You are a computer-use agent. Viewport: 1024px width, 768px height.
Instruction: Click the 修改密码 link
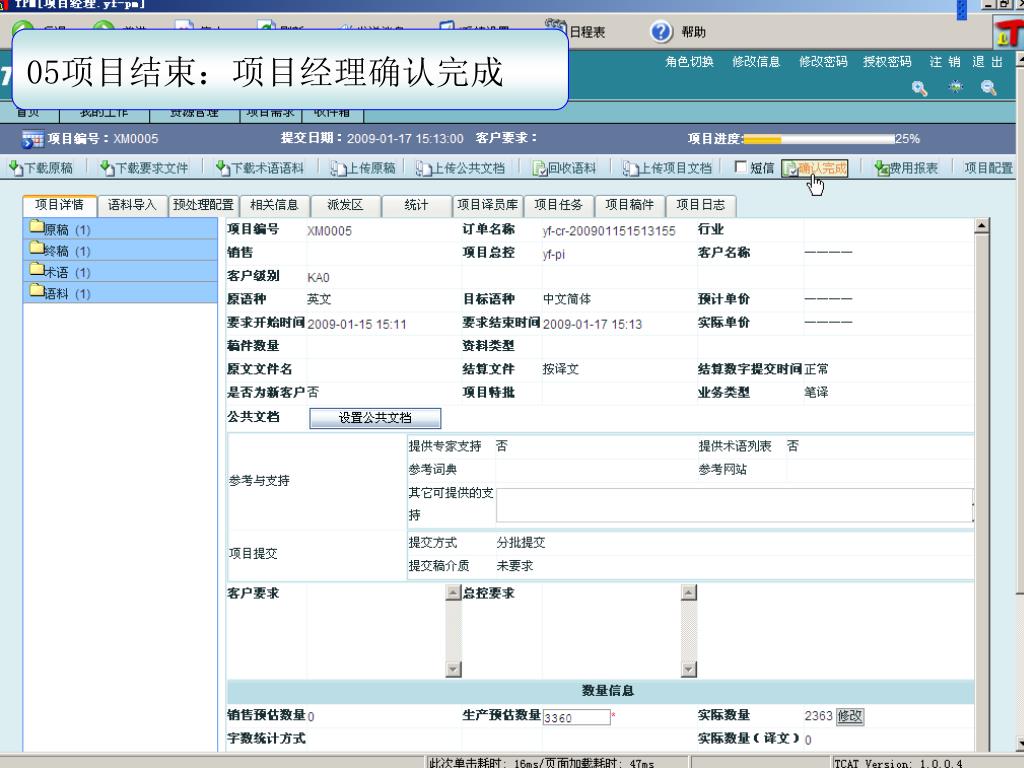point(823,62)
